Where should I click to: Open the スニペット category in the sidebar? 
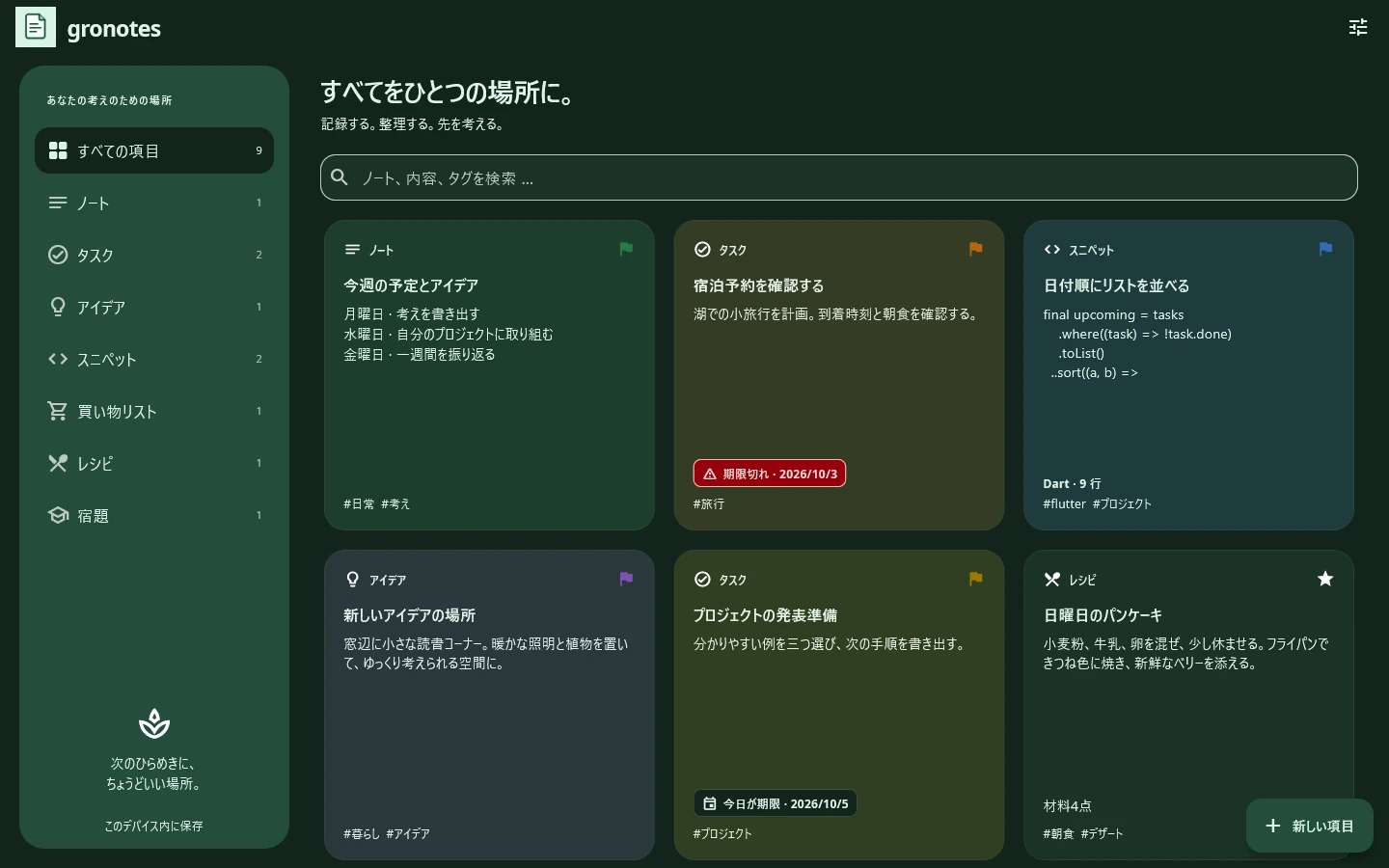154,359
